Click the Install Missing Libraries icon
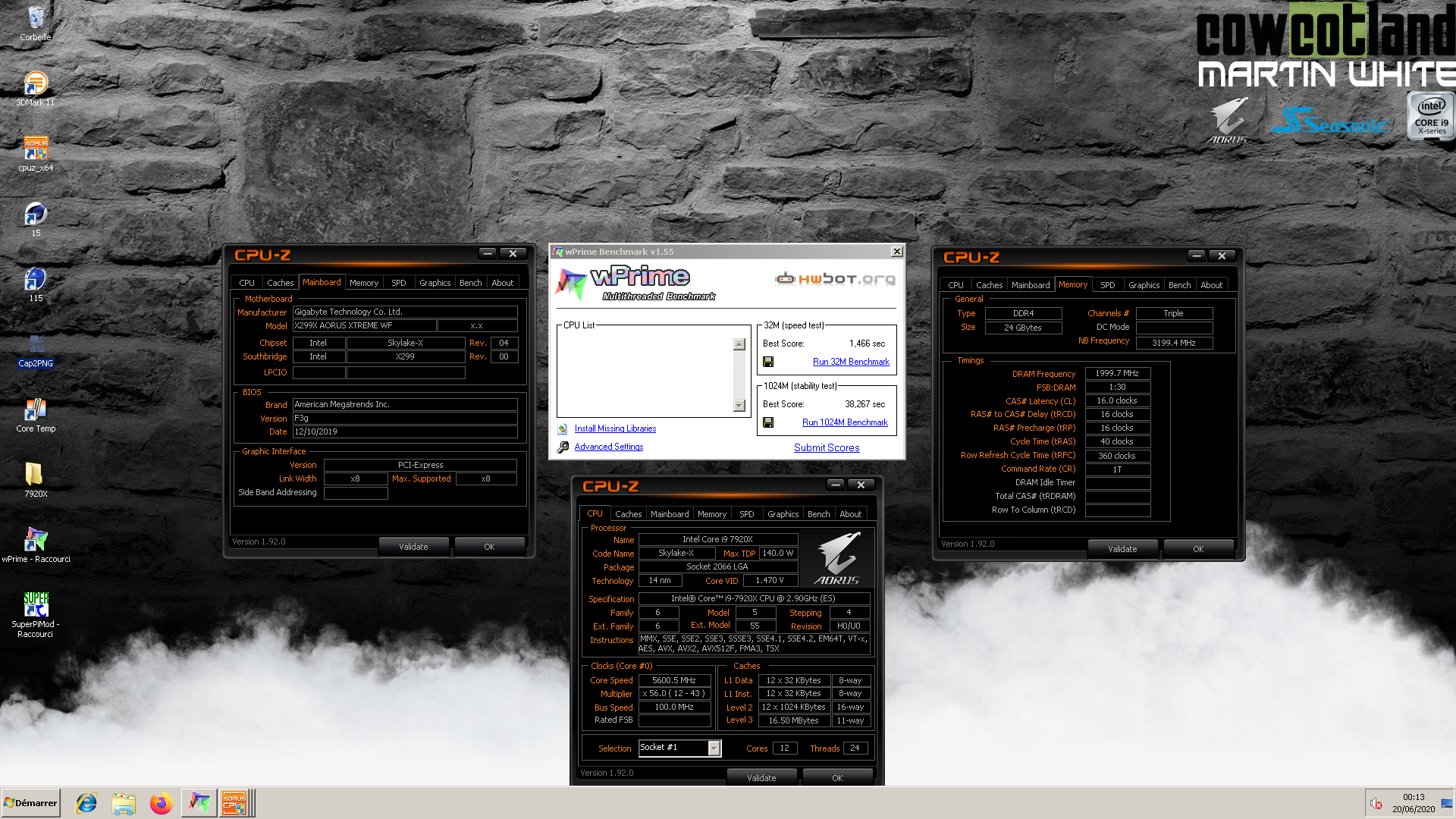The height and width of the screenshot is (819, 1456). pos(563,429)
